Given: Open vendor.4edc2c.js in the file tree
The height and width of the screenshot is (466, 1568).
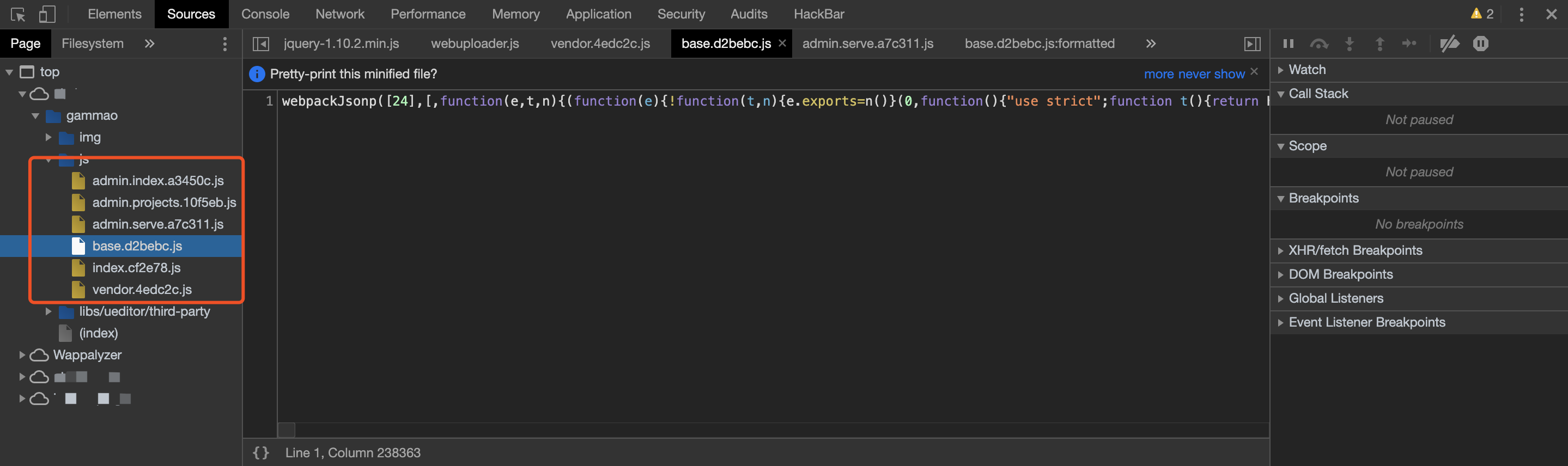Looking at the screenshot, I should pos(142,290).
